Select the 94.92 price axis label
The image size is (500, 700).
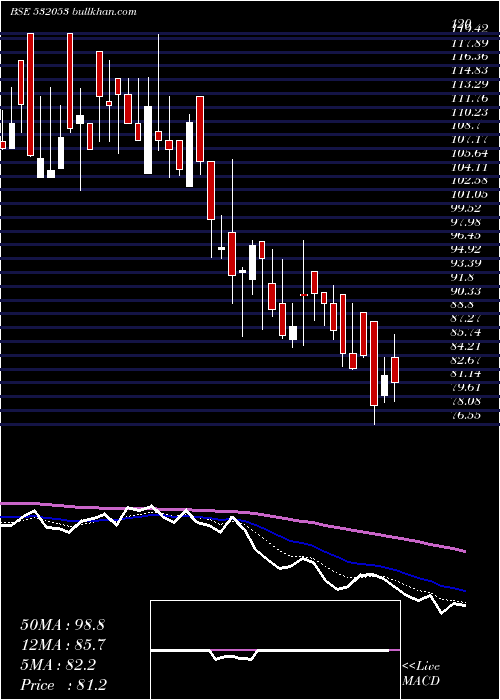(468, 250)
